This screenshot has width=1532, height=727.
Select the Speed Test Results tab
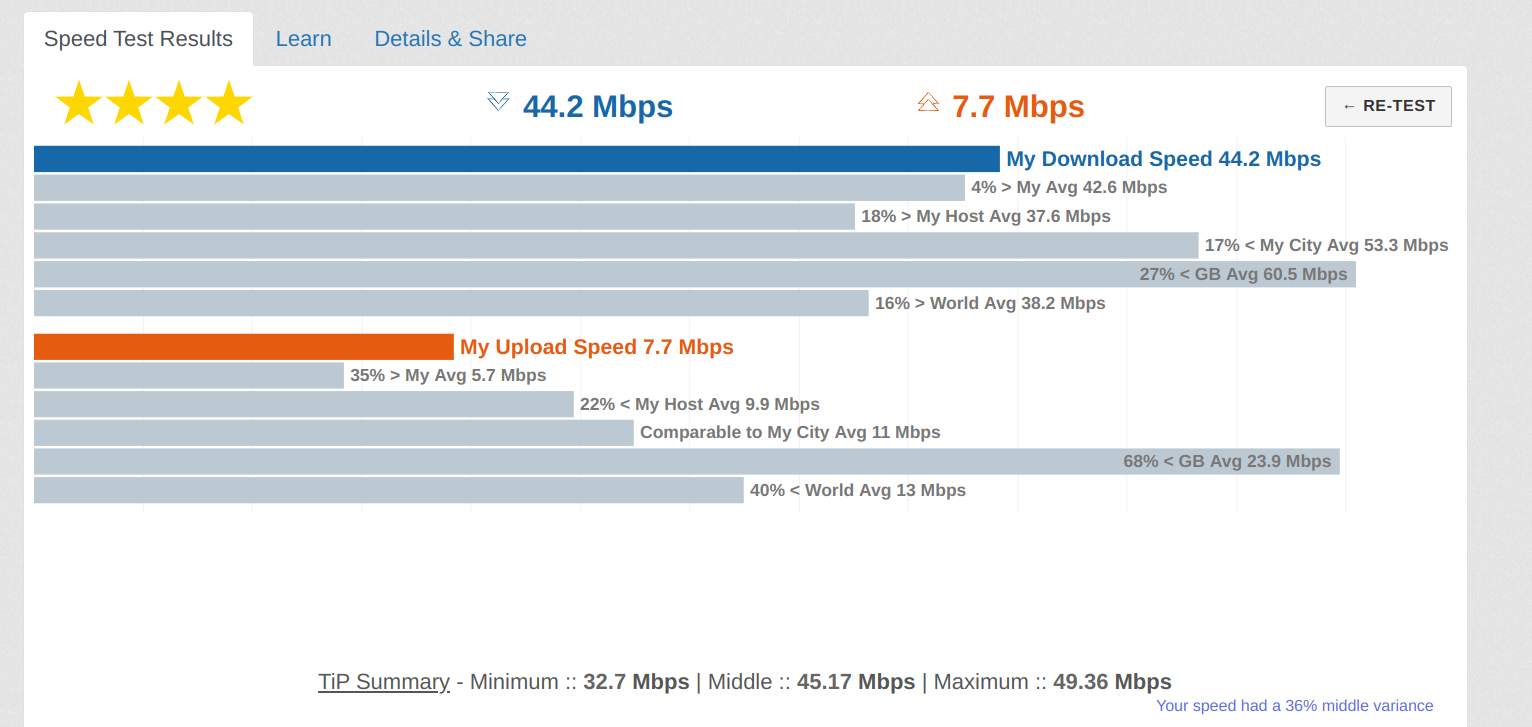tap(138, 38)
